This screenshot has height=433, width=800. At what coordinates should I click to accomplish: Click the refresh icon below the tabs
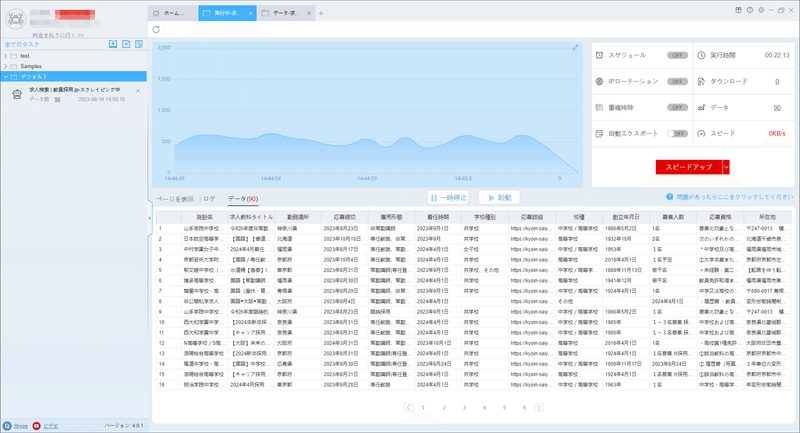156,30
